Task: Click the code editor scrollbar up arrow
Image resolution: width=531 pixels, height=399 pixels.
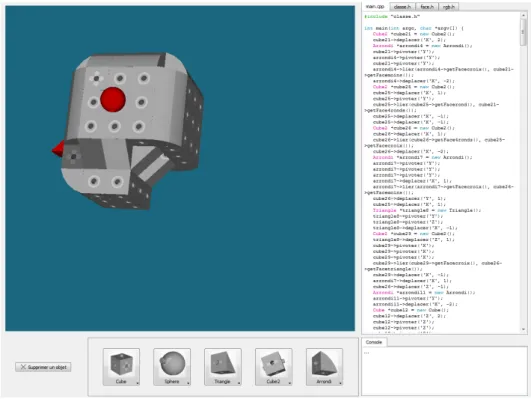Action: pos(524,15)
